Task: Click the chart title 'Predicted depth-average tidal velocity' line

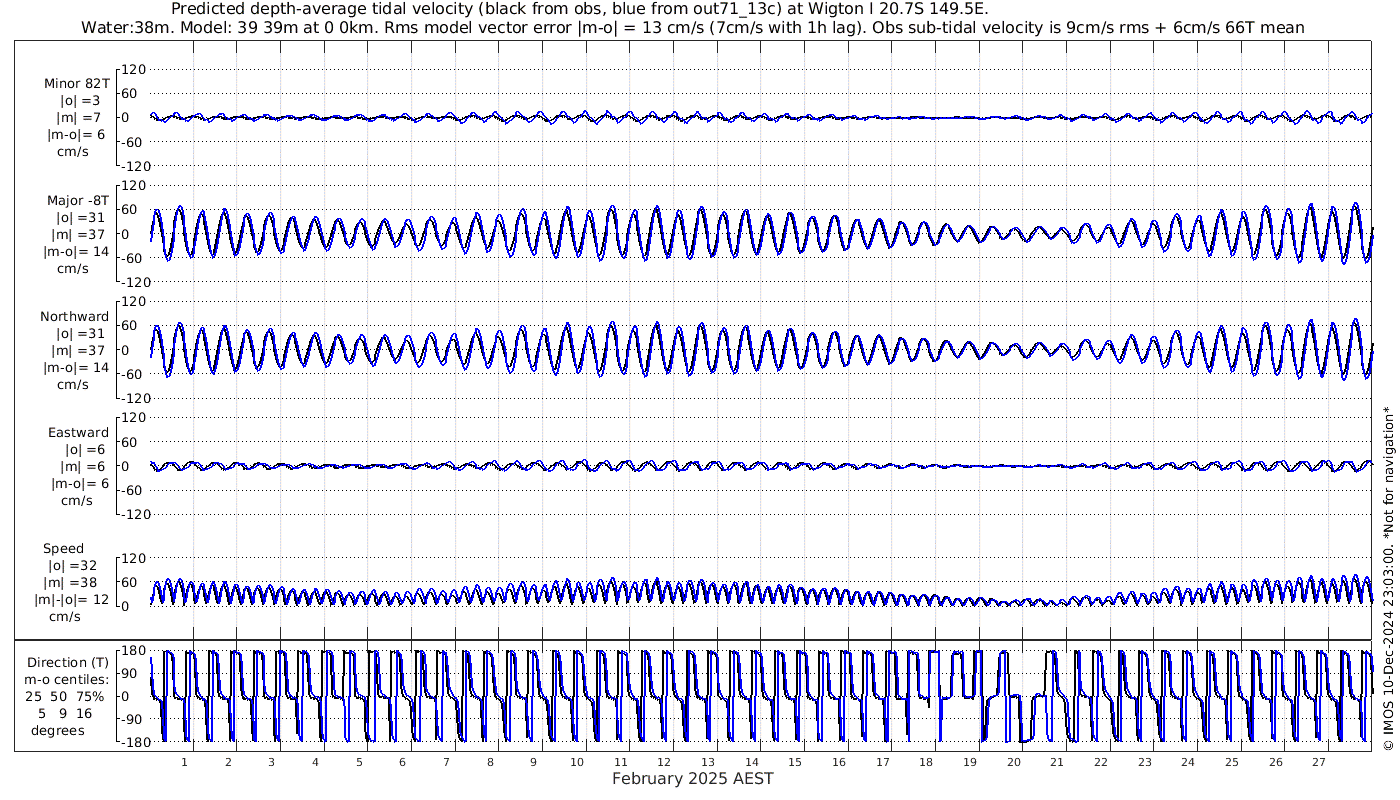Action: pos(580,9)
